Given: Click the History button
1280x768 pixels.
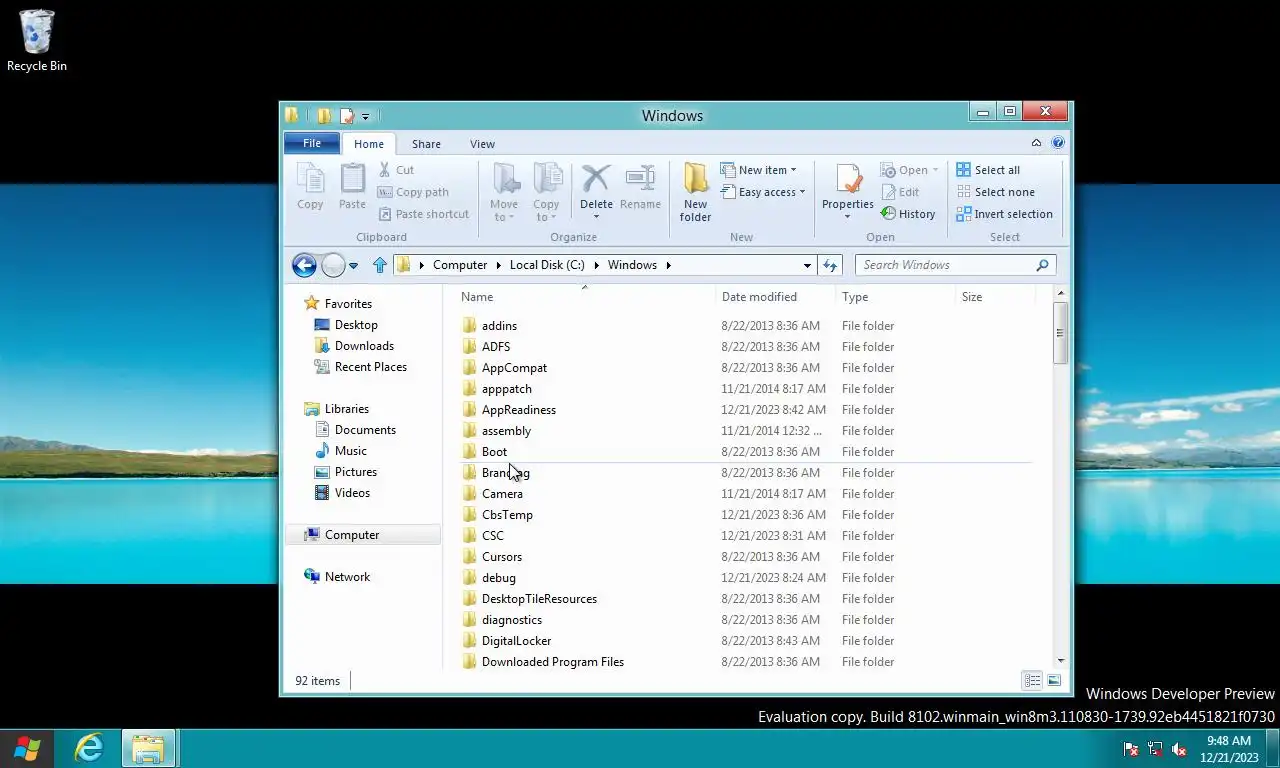Looking at the screenshot, I should click(908, 214).
